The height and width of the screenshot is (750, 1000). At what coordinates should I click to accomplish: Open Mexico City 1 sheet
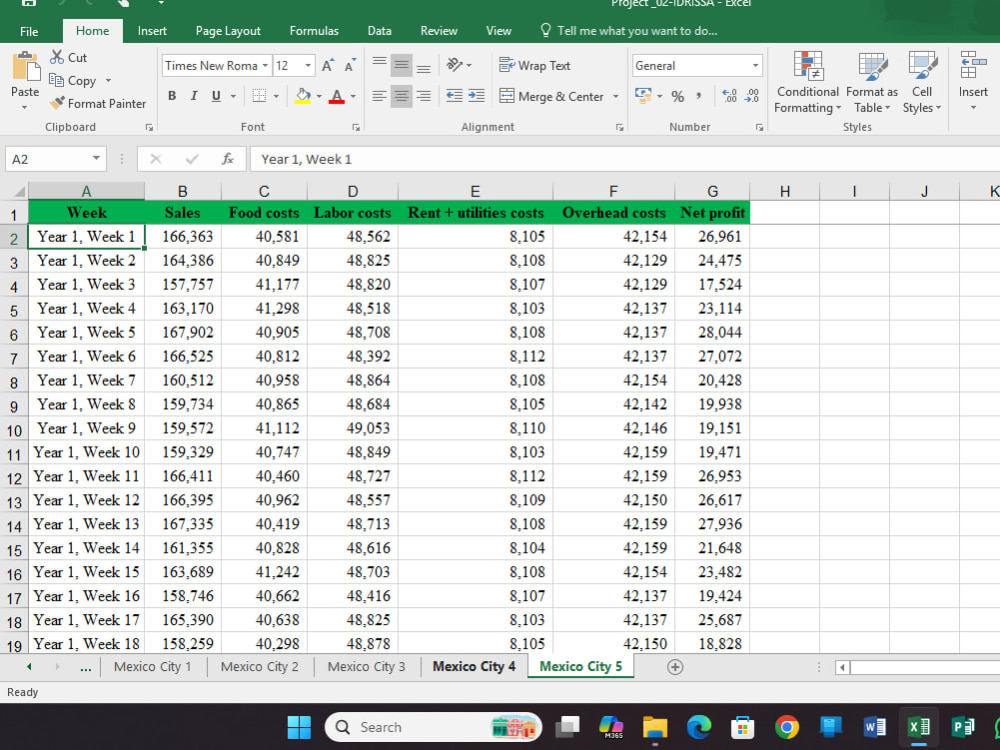(152, 666)
